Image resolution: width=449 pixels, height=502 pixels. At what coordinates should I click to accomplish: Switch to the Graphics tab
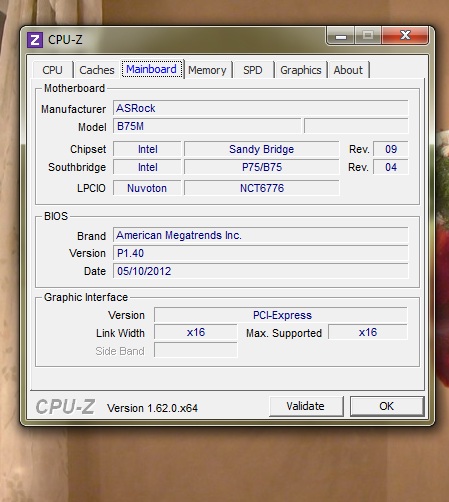[x=301, y=70]
